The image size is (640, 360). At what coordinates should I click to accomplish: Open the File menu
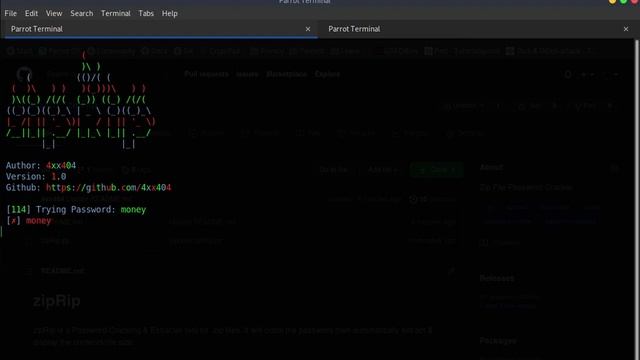click(x=11, y=13)
